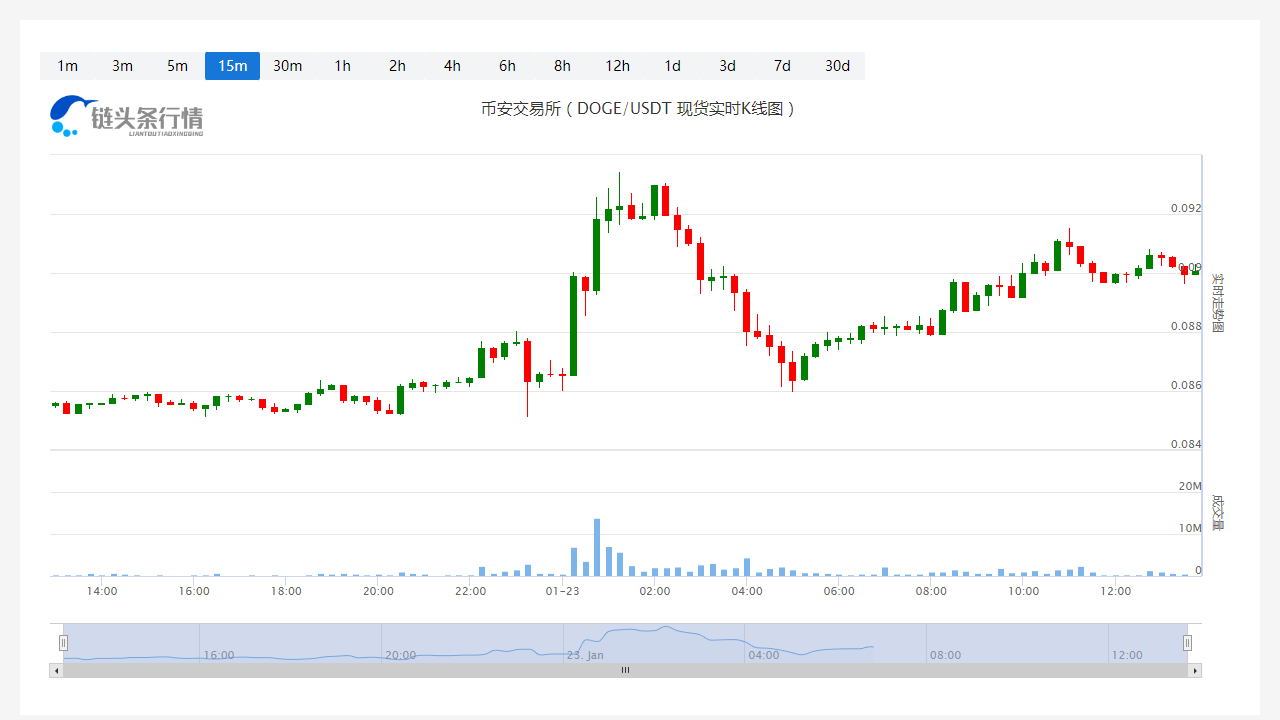Open the 1d daily chart

pos(672,66)
